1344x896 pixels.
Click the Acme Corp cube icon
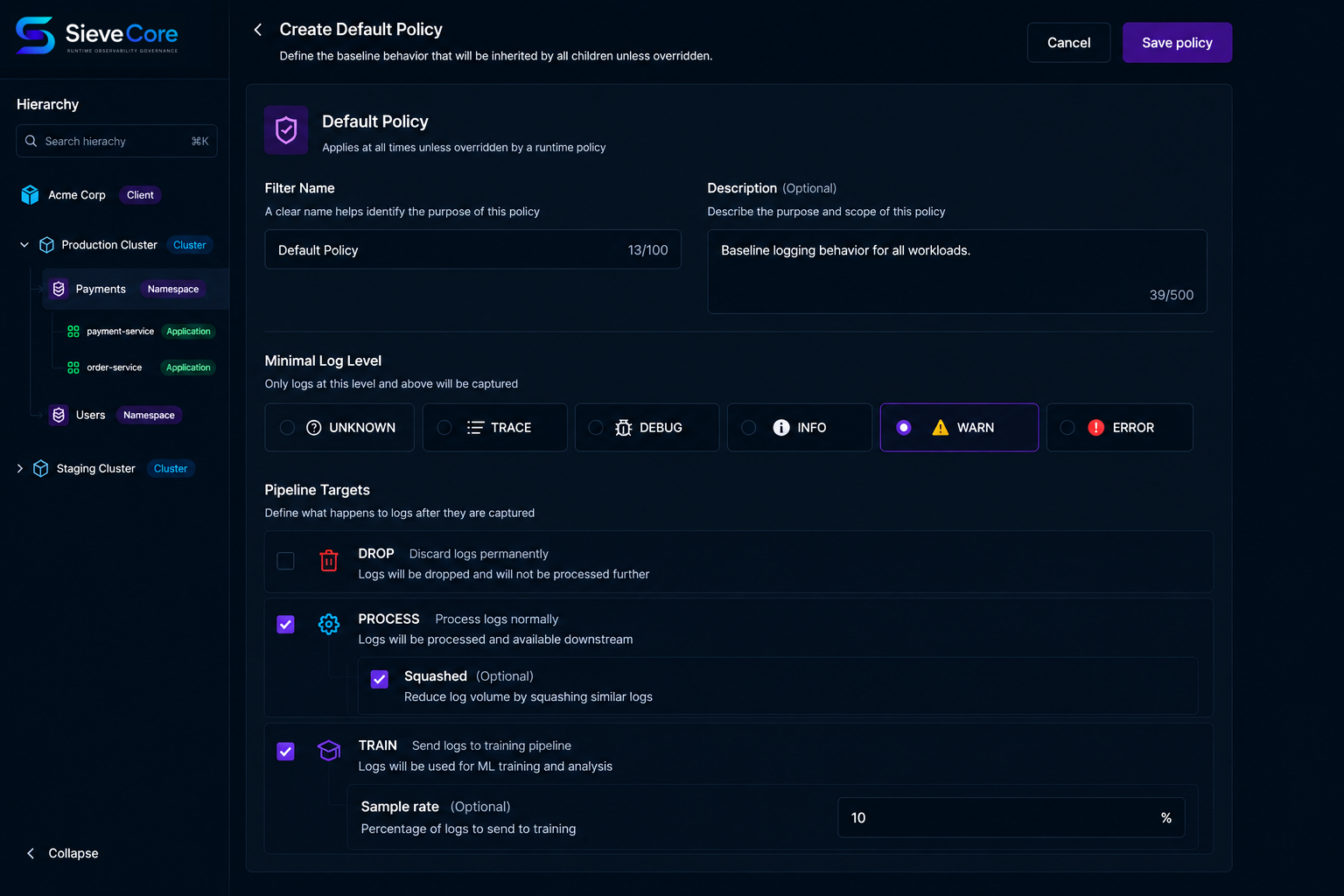tap(30, 195)
